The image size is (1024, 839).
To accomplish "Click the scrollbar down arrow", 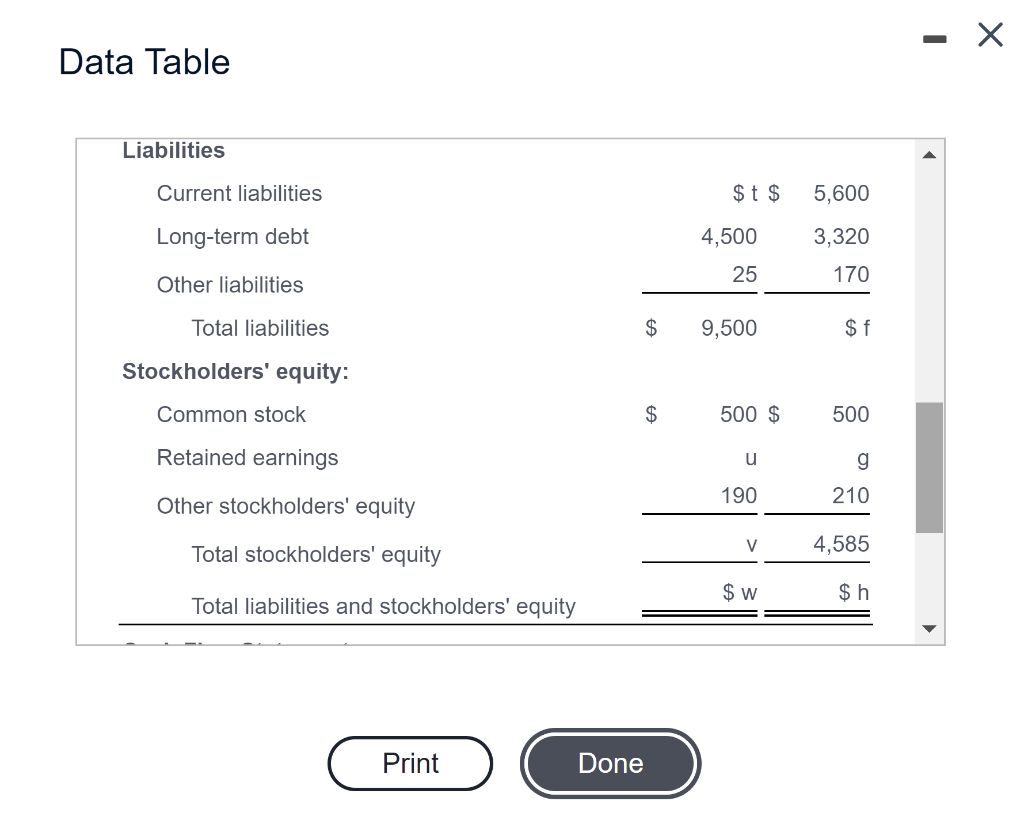I will pyautogui.click(x=929, y=628).
